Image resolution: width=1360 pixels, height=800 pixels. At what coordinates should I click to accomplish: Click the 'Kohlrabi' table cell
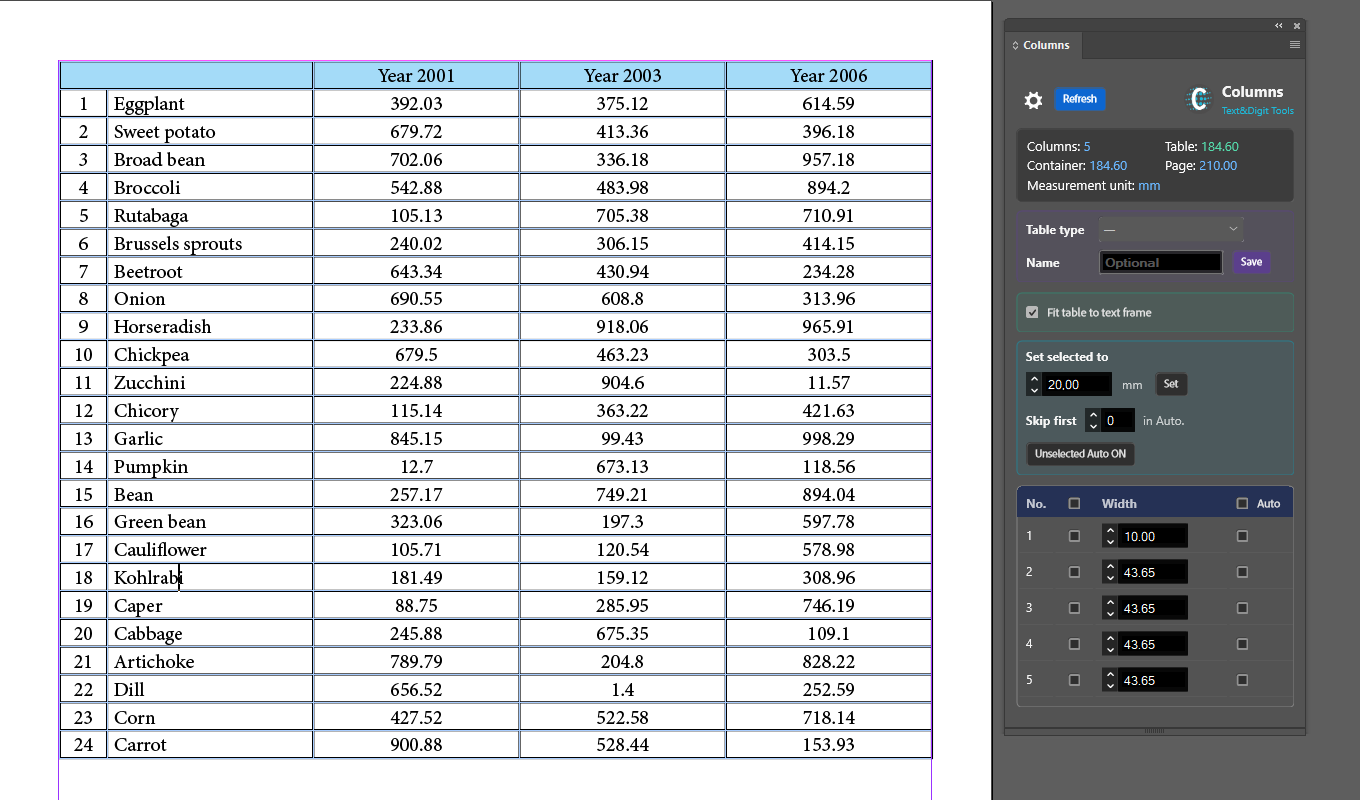tap(210, 577)
